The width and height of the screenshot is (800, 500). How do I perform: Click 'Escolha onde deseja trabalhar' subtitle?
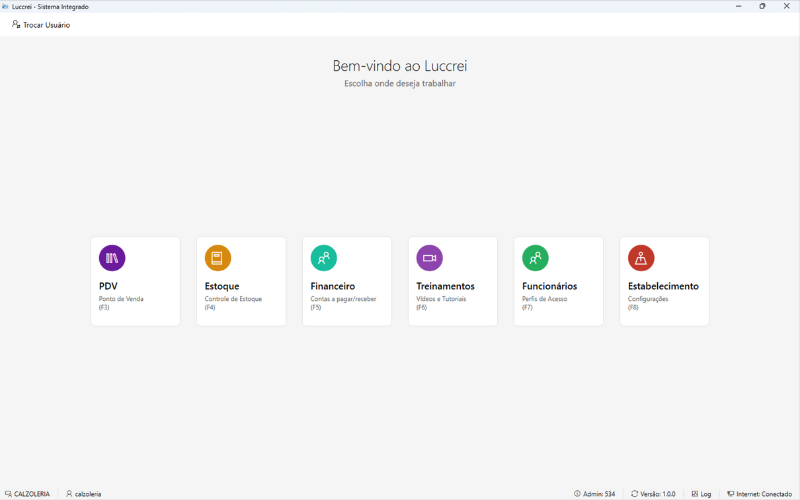[x=399, y=83]
